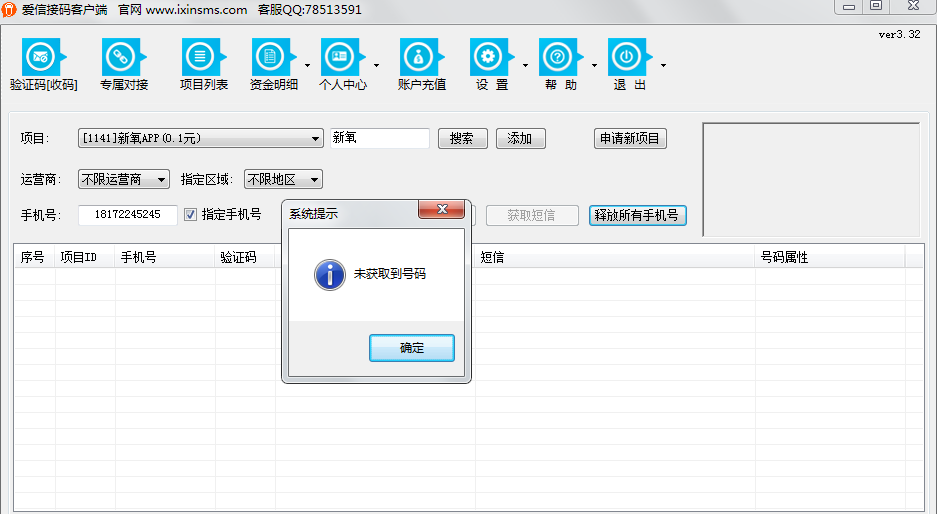
Task: Click the 手机号 input field 18172245245
Action: point(127,215)
